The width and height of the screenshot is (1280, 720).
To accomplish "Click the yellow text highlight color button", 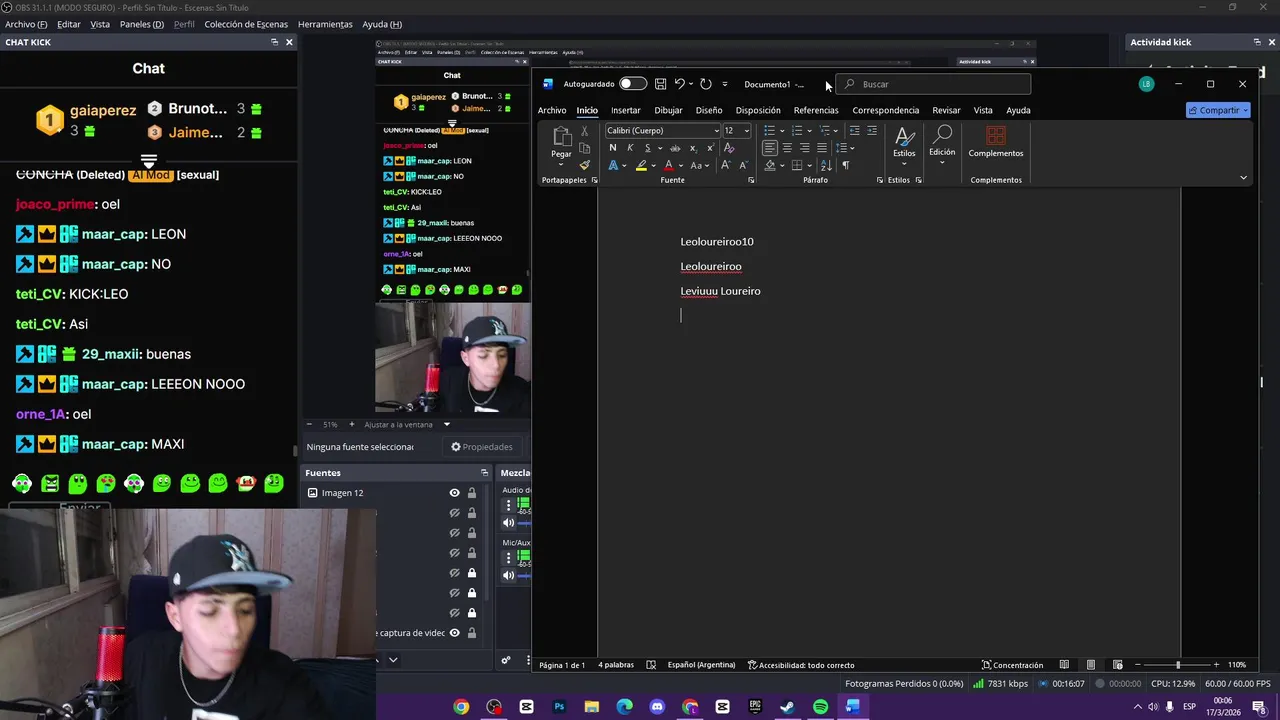I will tap(641, 165).
